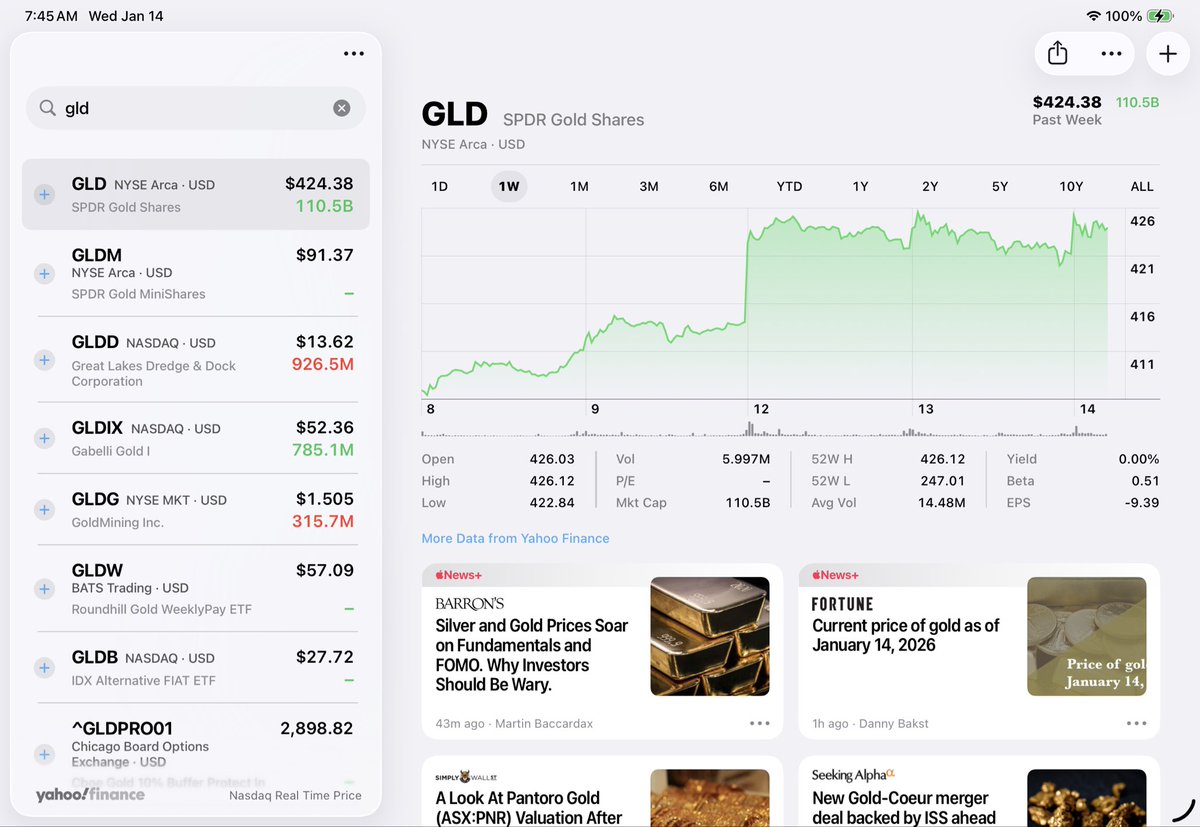This screenshot has height=827, width=1200.
Task: Select 1W chart range
Action: click(x=509, y=186)
